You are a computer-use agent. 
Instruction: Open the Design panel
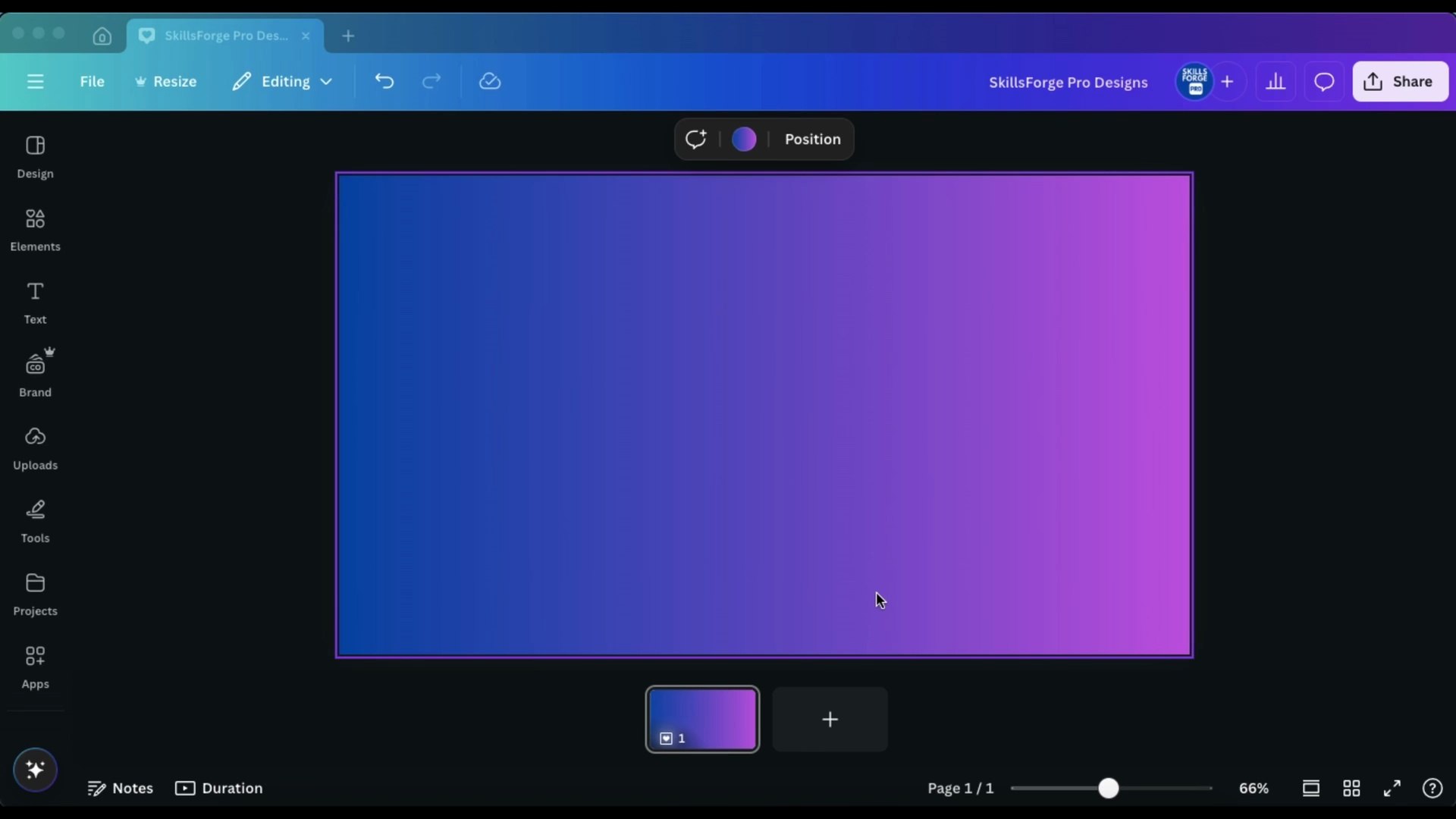35,156
